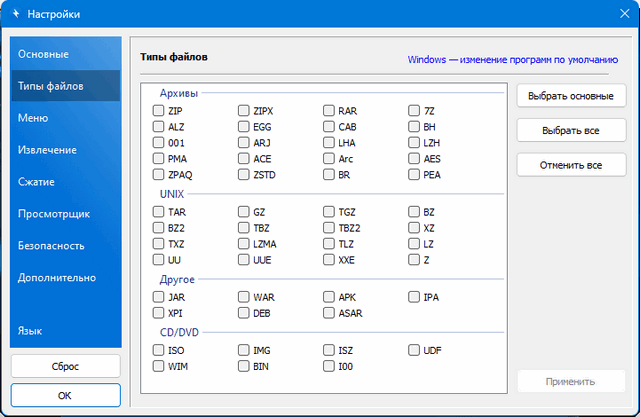This screenshot has height=417, width=640.
Task: Tick the 7Z format checkbox
Action: pyautogui.click(x=414, y=111)
